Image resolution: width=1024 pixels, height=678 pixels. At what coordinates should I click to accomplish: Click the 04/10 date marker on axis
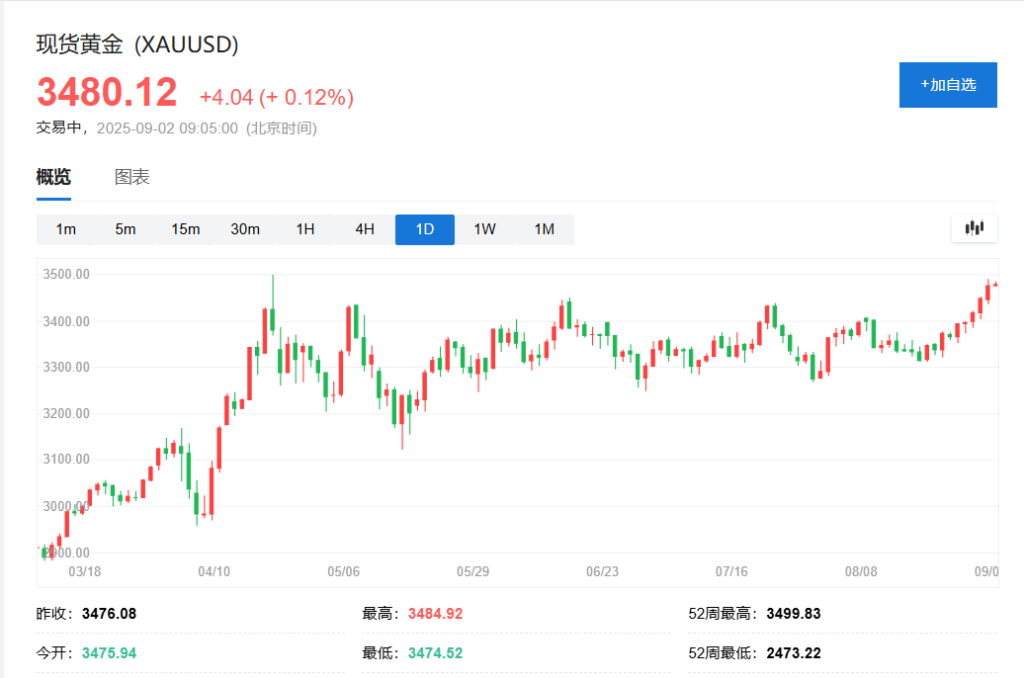tap(215, 572)
